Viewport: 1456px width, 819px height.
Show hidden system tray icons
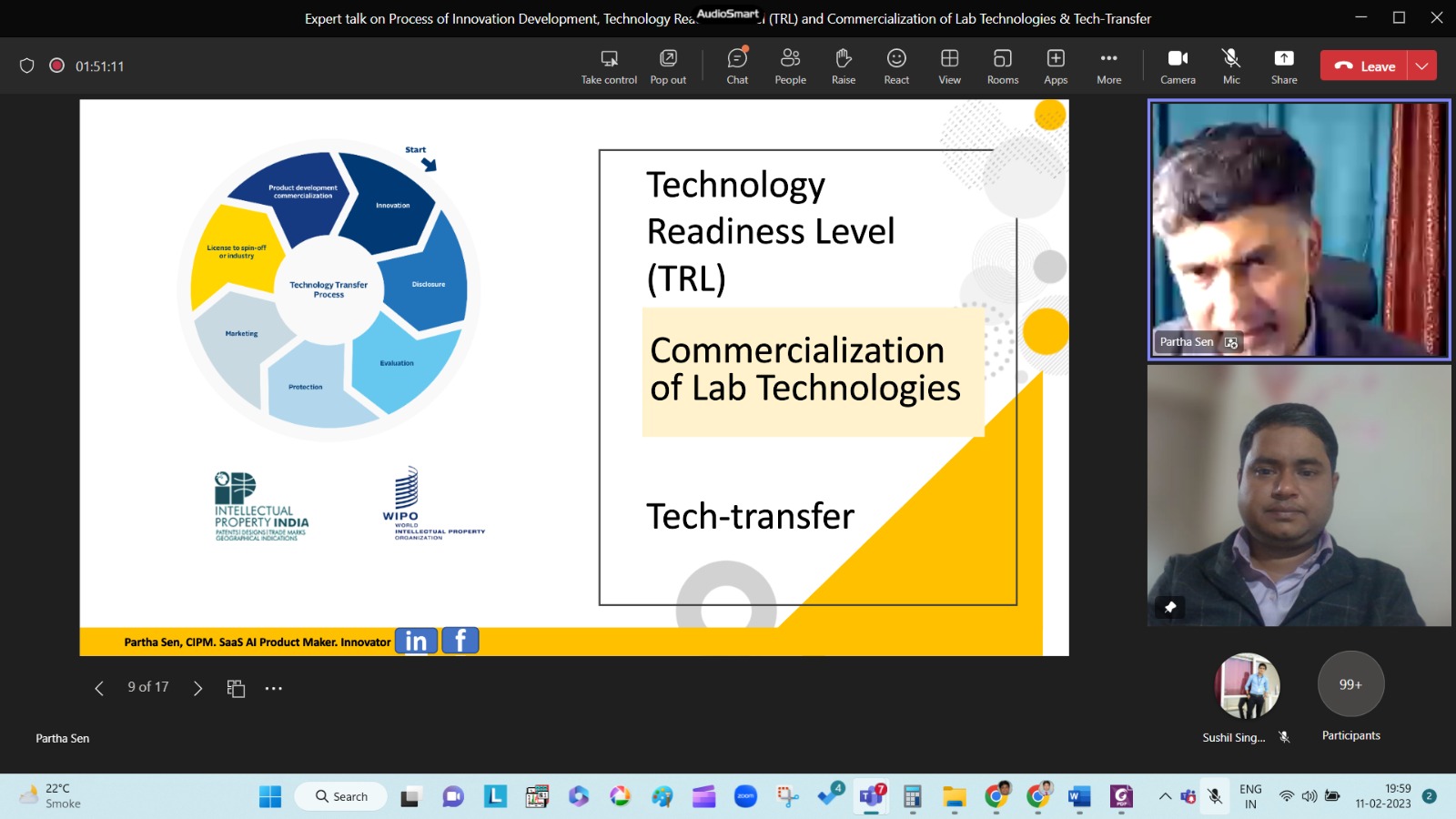pyautogui.click(x=1165, y=796)
